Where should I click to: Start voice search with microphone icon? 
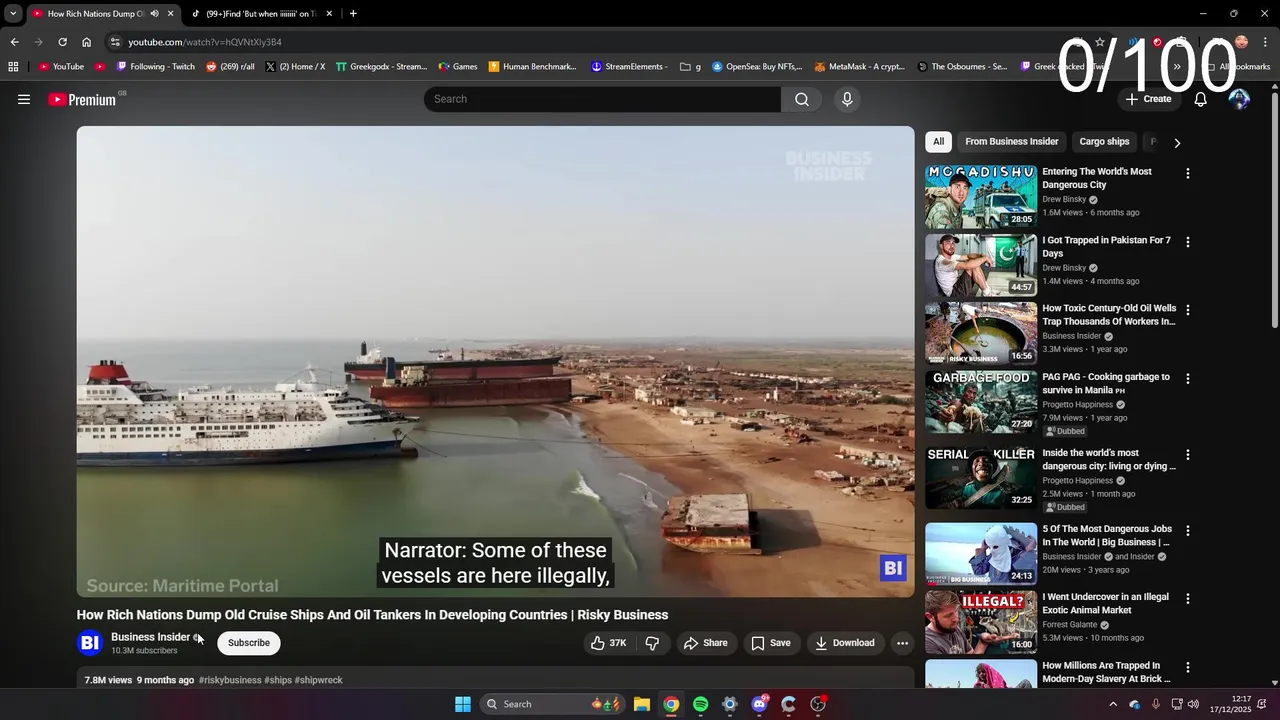click(x=847, y=99)
